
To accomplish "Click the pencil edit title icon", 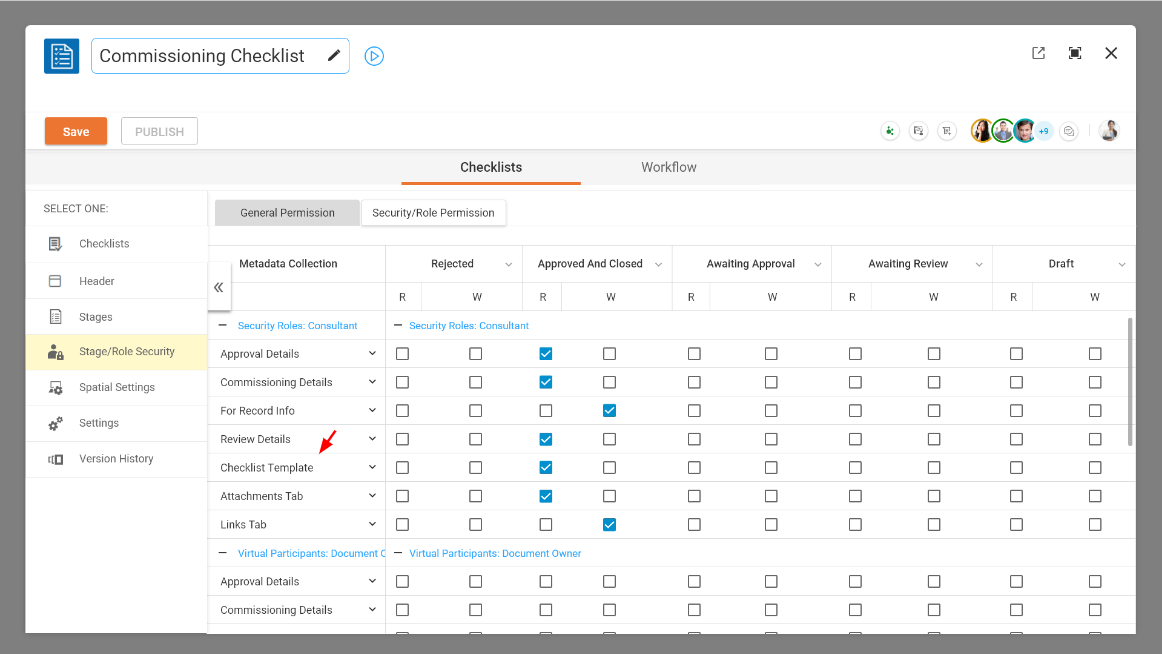I will pos(333,56).
